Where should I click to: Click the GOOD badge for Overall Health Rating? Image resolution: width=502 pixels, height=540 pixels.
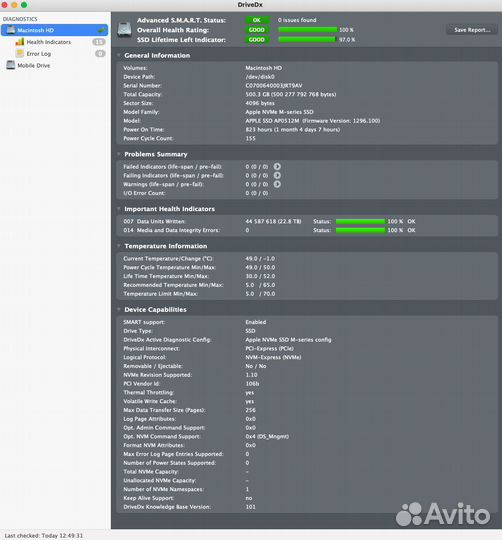(x=257, y=30)
